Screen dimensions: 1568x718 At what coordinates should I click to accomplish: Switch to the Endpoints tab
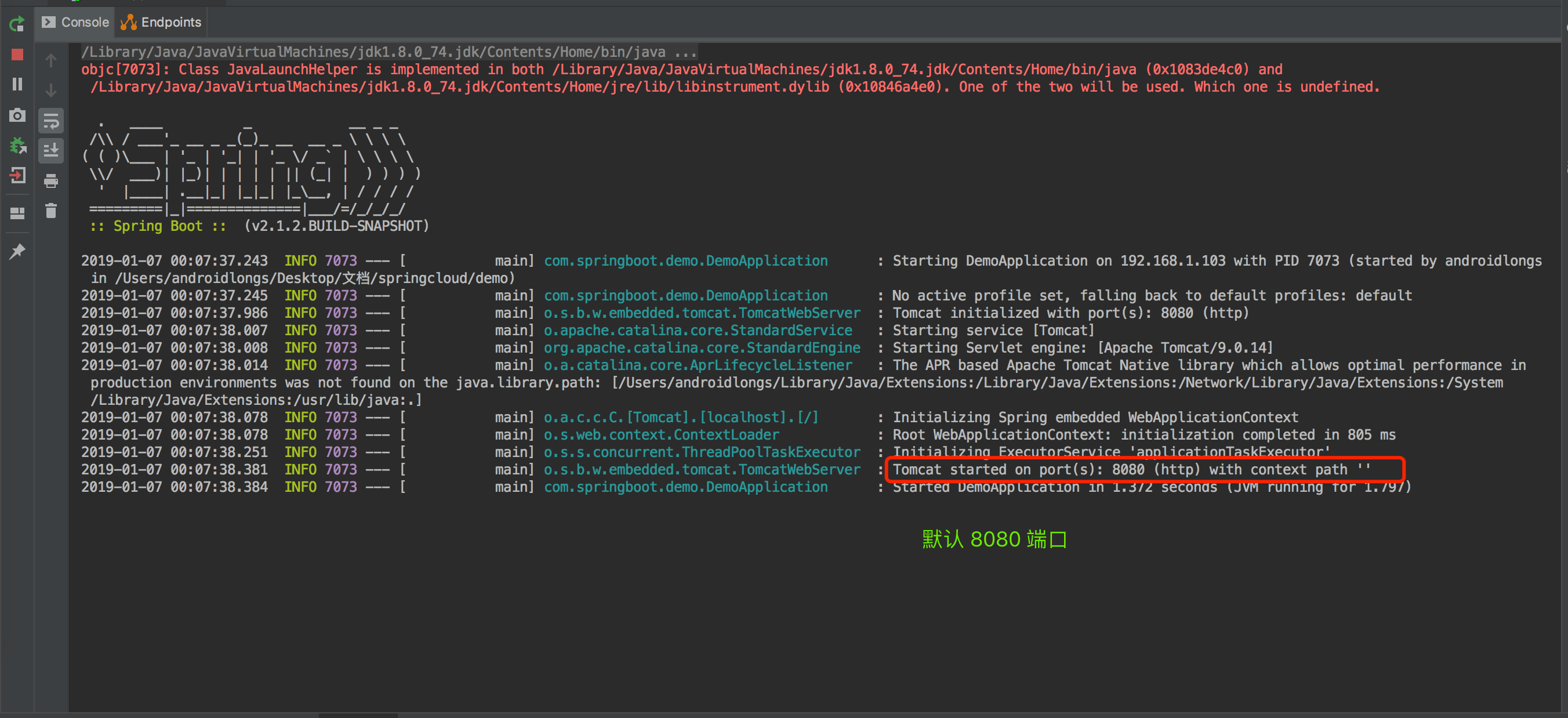pyautogui.click(x=161, y=22)
